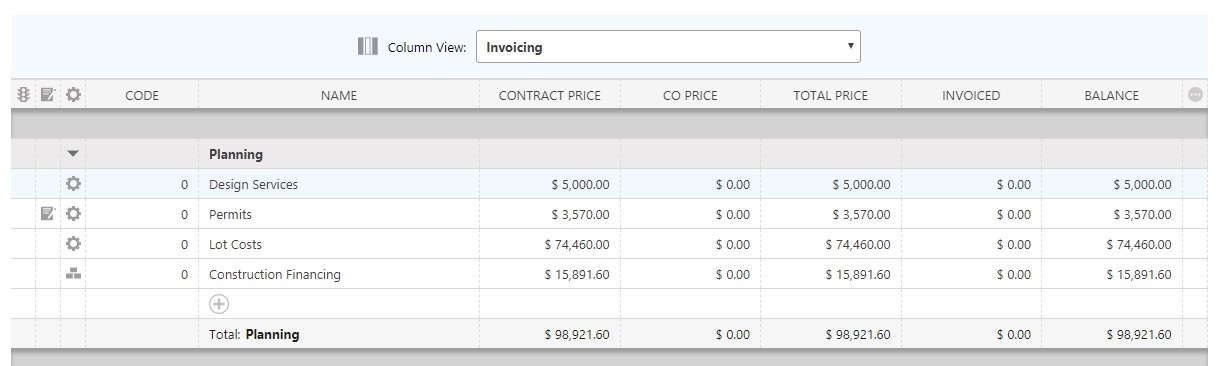Screen dimensions: 1221x366
Task: Click the hierarchy icon for Construction Financing
Action: [73, 273]
